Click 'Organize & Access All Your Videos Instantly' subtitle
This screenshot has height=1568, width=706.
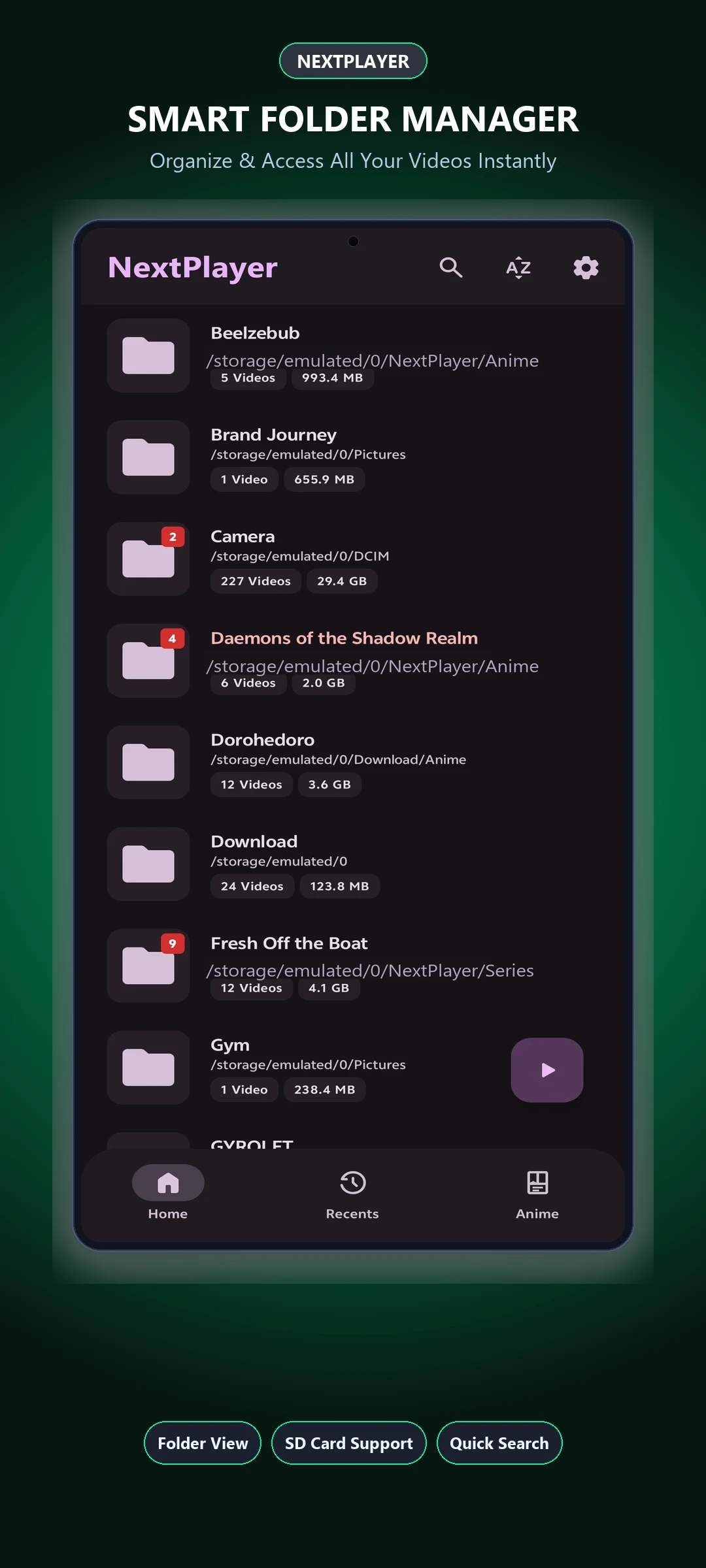(x=353, y=161)
